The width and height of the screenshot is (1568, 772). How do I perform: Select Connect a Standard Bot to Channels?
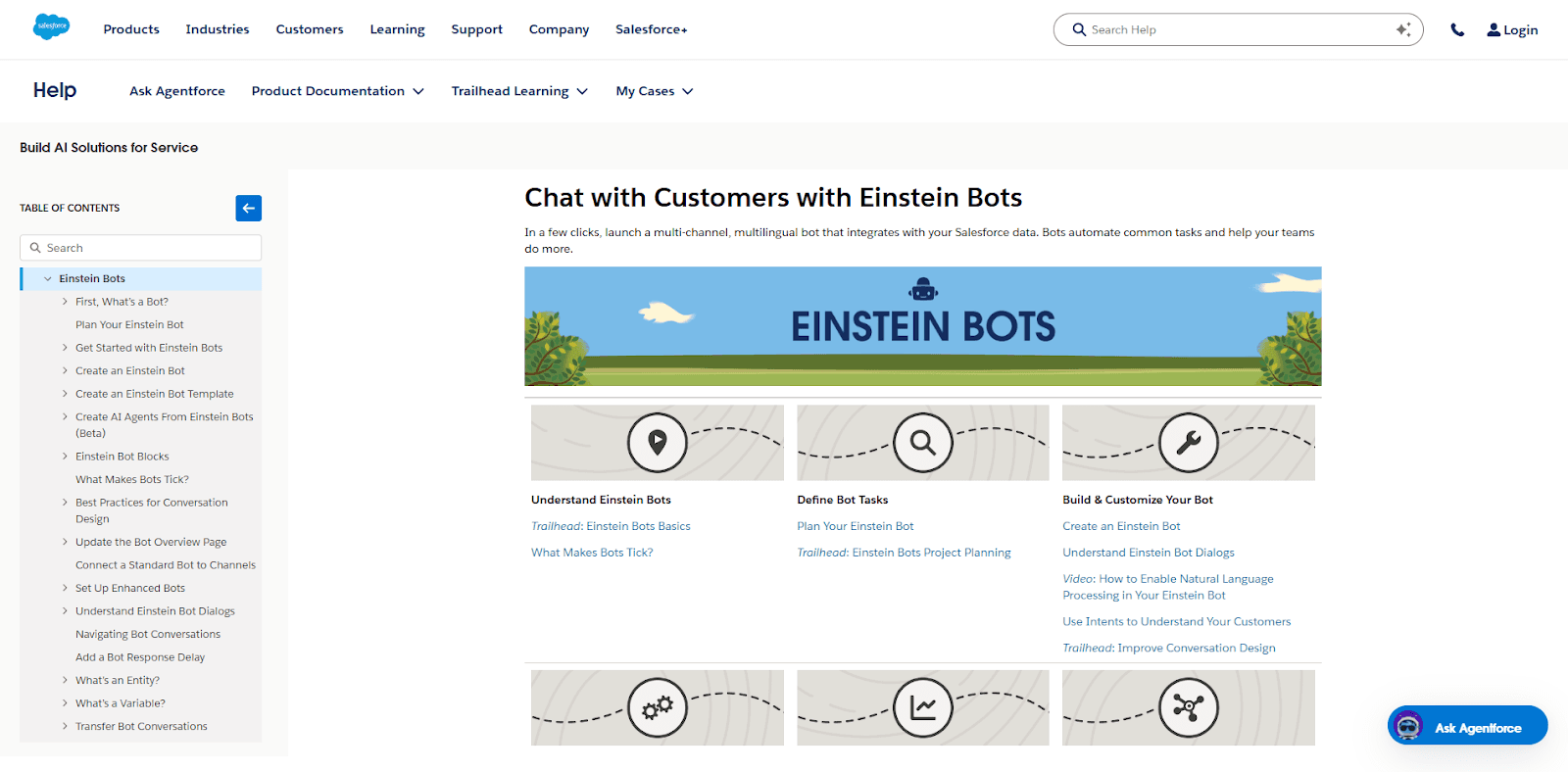point(166,565)
